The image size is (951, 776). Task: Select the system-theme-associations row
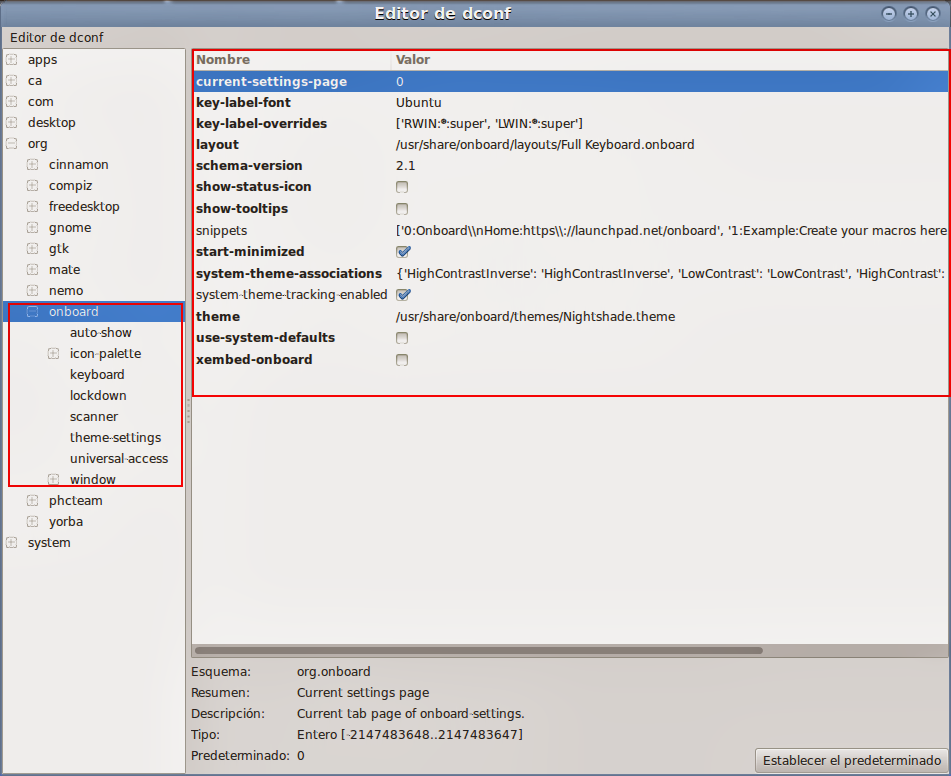(571, 274)
